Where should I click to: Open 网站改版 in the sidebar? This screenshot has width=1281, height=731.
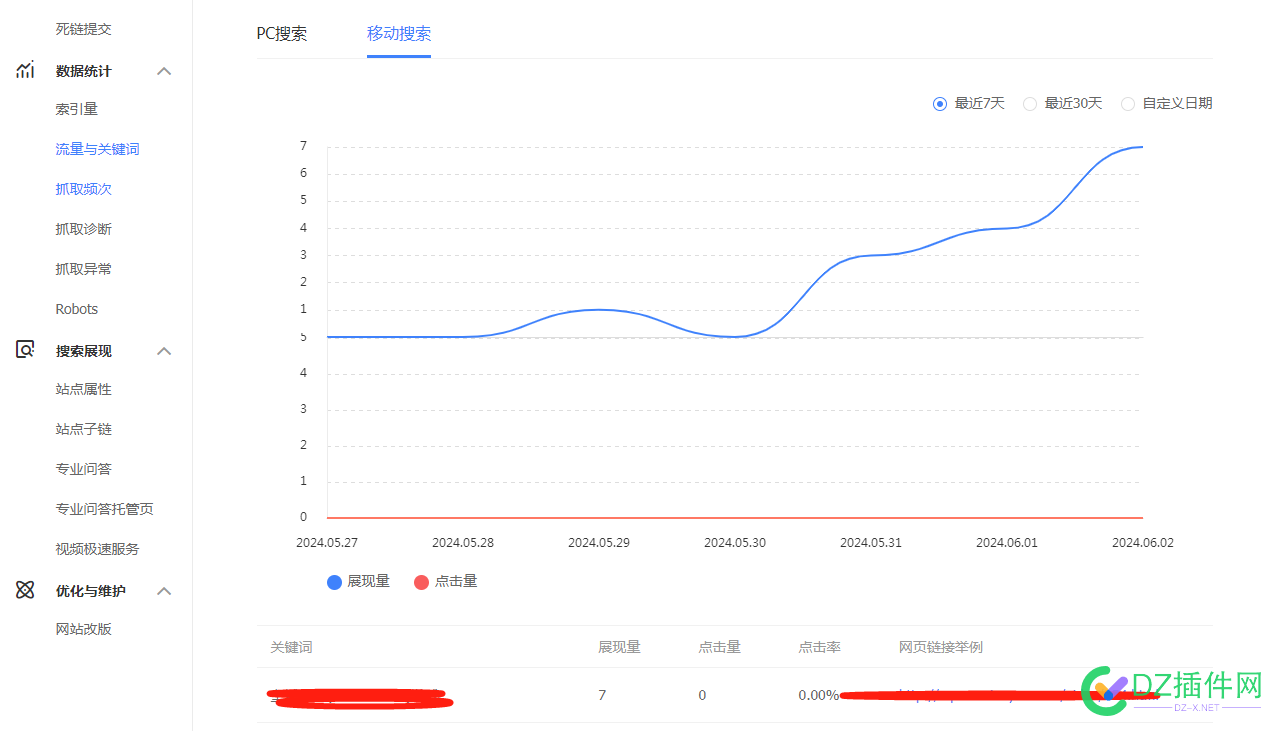[x=84, y=629]
